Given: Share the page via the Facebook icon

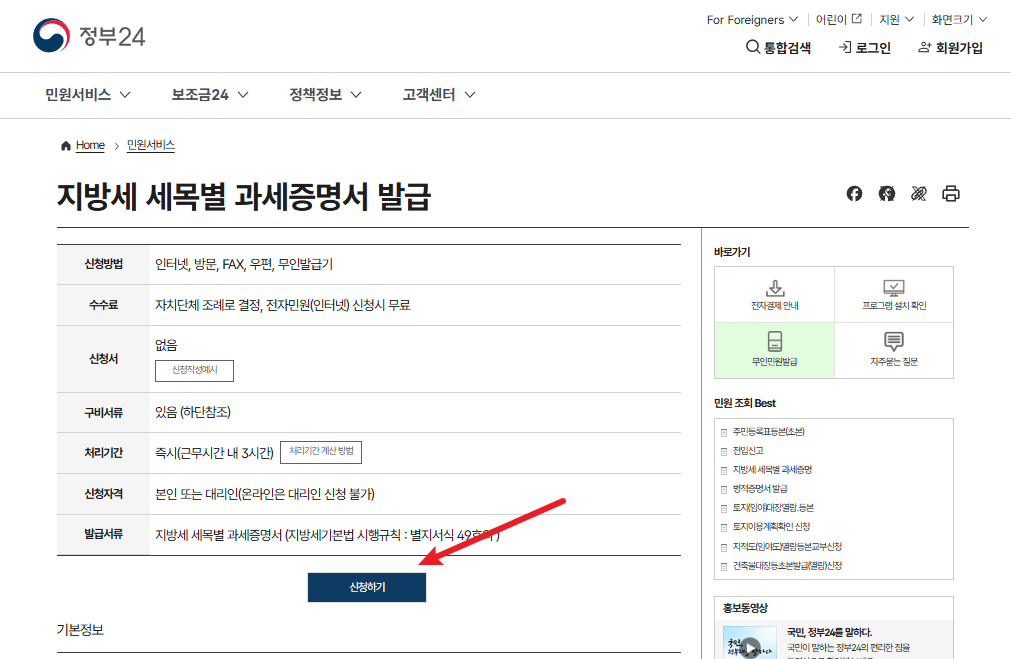Looking at the screenshot, I should [x=854, y=194].
